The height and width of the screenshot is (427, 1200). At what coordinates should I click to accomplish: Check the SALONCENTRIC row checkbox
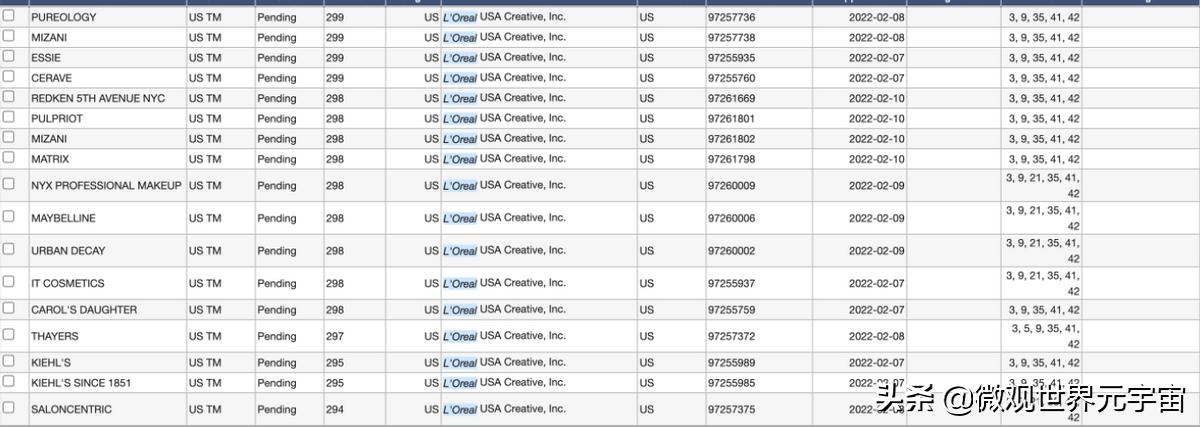[x=9, y=408]
